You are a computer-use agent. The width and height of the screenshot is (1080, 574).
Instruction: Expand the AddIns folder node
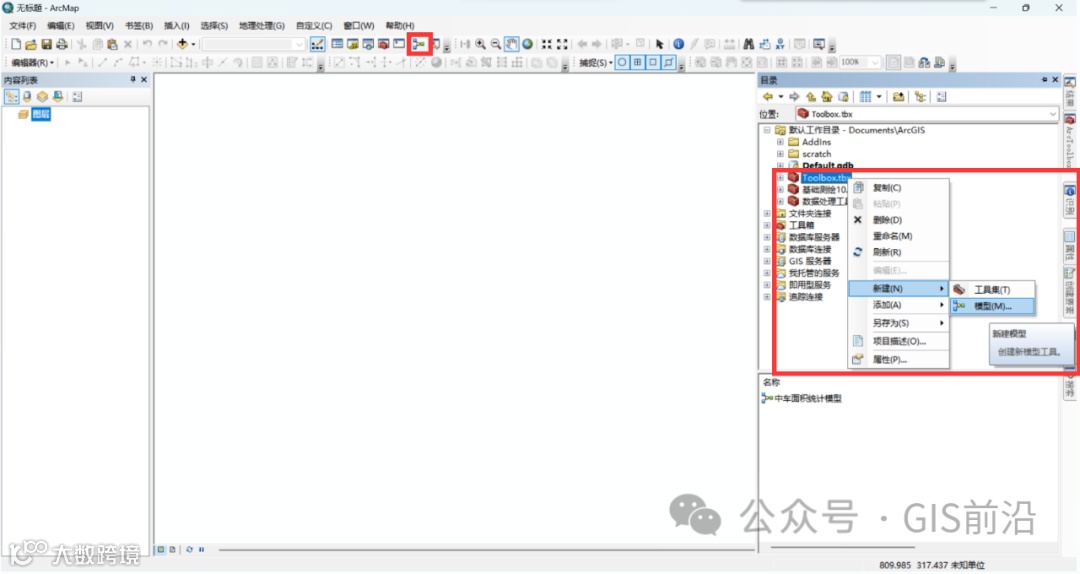[x=780, y=142]
